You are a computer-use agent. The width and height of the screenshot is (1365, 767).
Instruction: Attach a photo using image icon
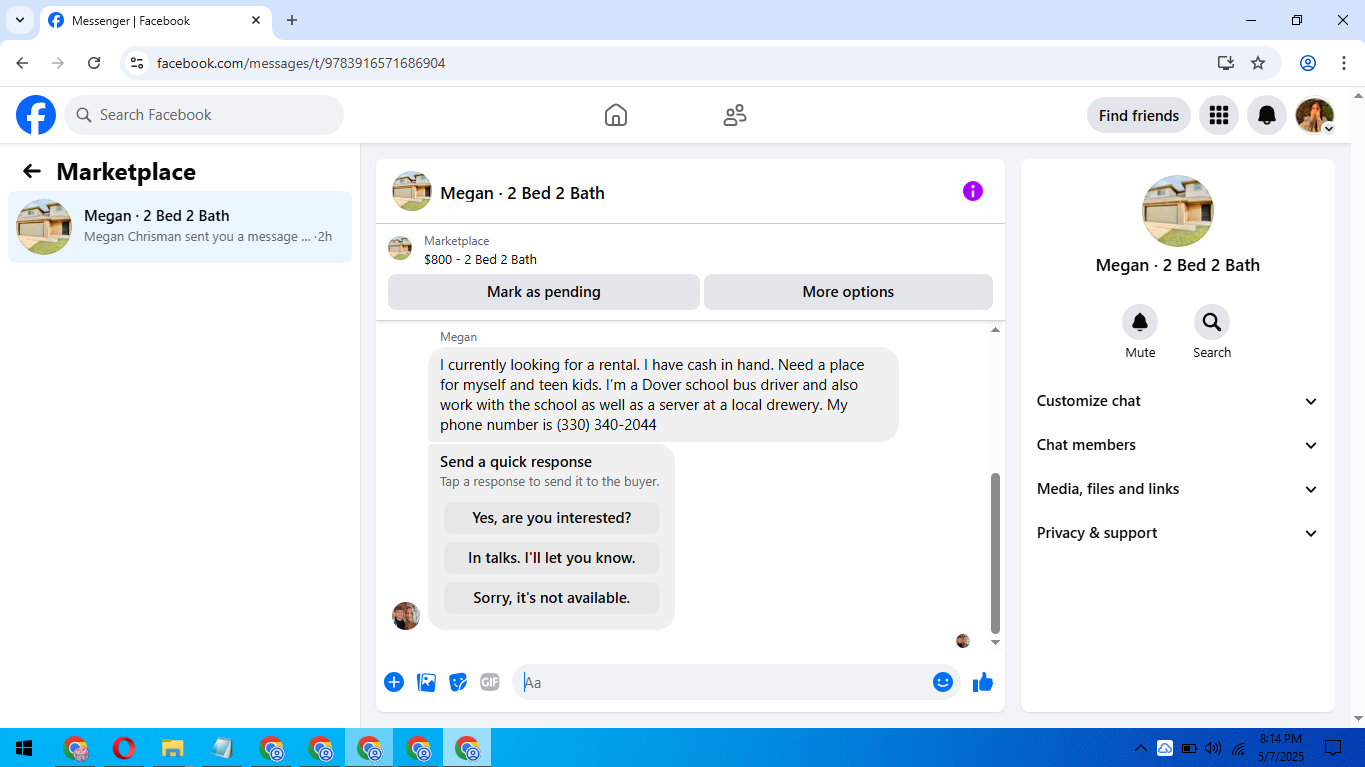(x=426, y=682)
